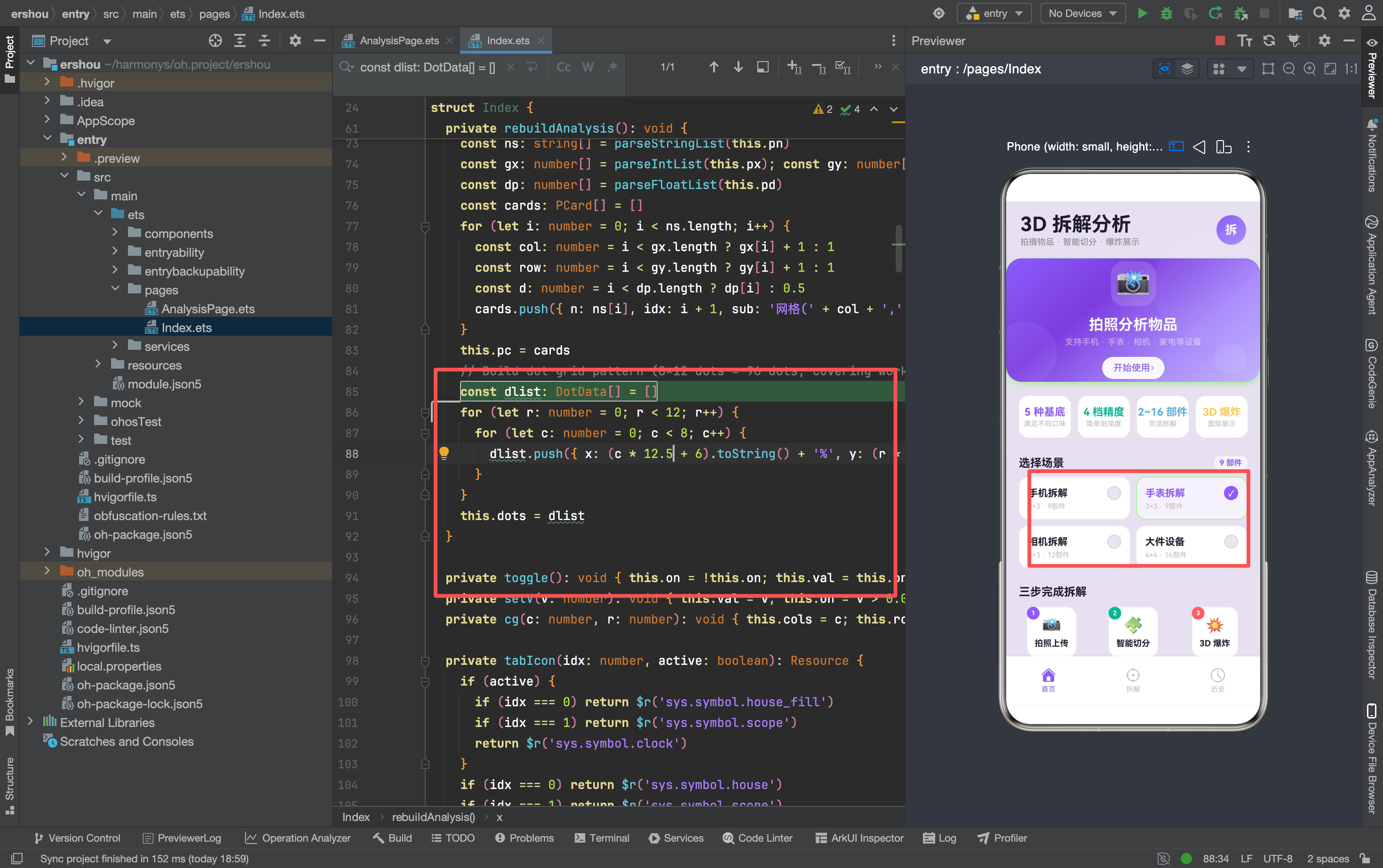Jump to next search occurrence arrow
The height and width of the screenshot is (868, 1383).
[739, 67]
